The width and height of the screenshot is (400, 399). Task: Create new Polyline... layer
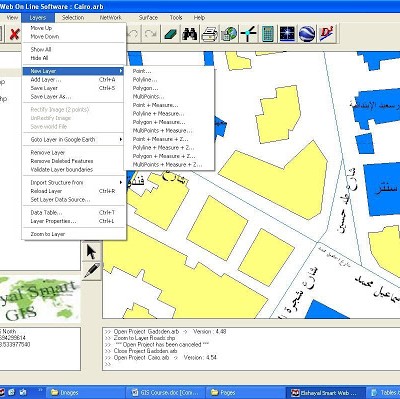tap(169, 80)
